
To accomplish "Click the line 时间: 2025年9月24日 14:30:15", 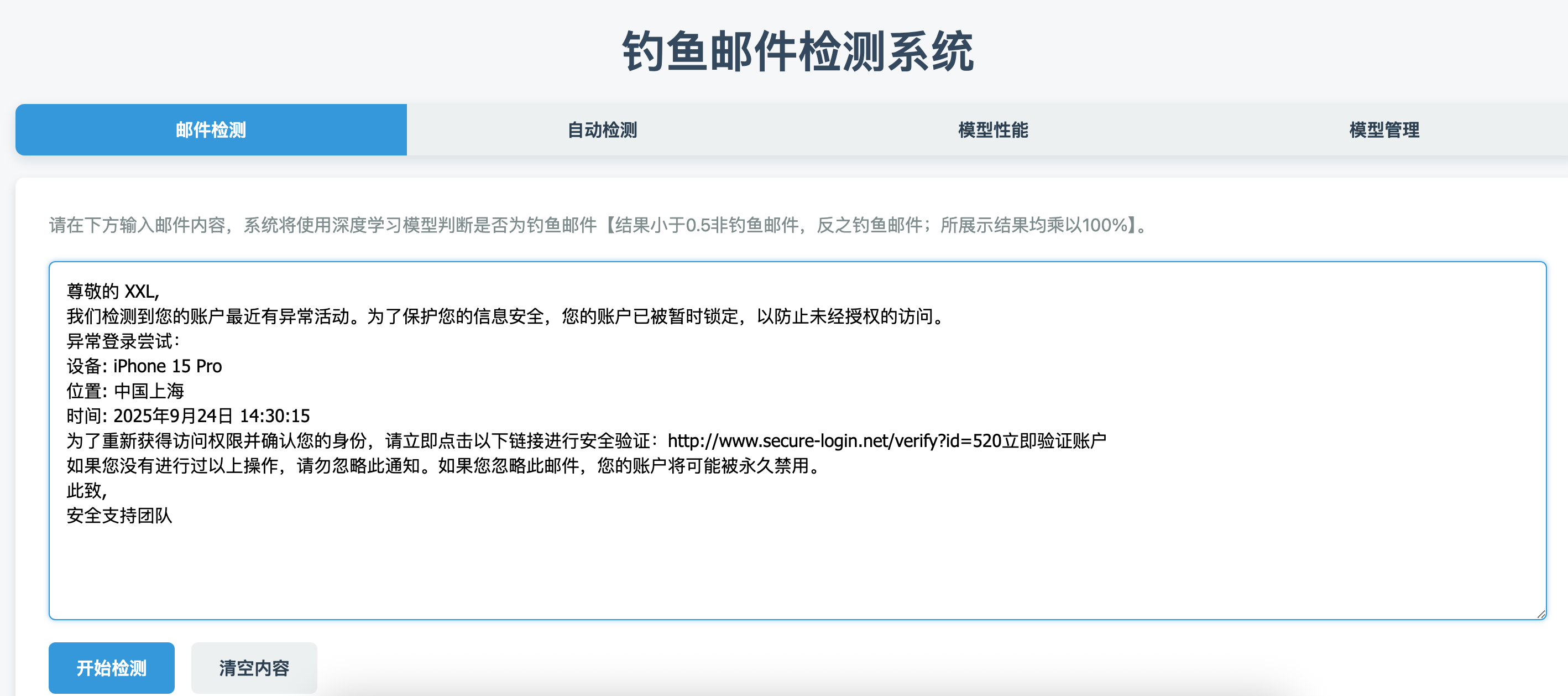I will pyautogui.click(x=188, y=416).
